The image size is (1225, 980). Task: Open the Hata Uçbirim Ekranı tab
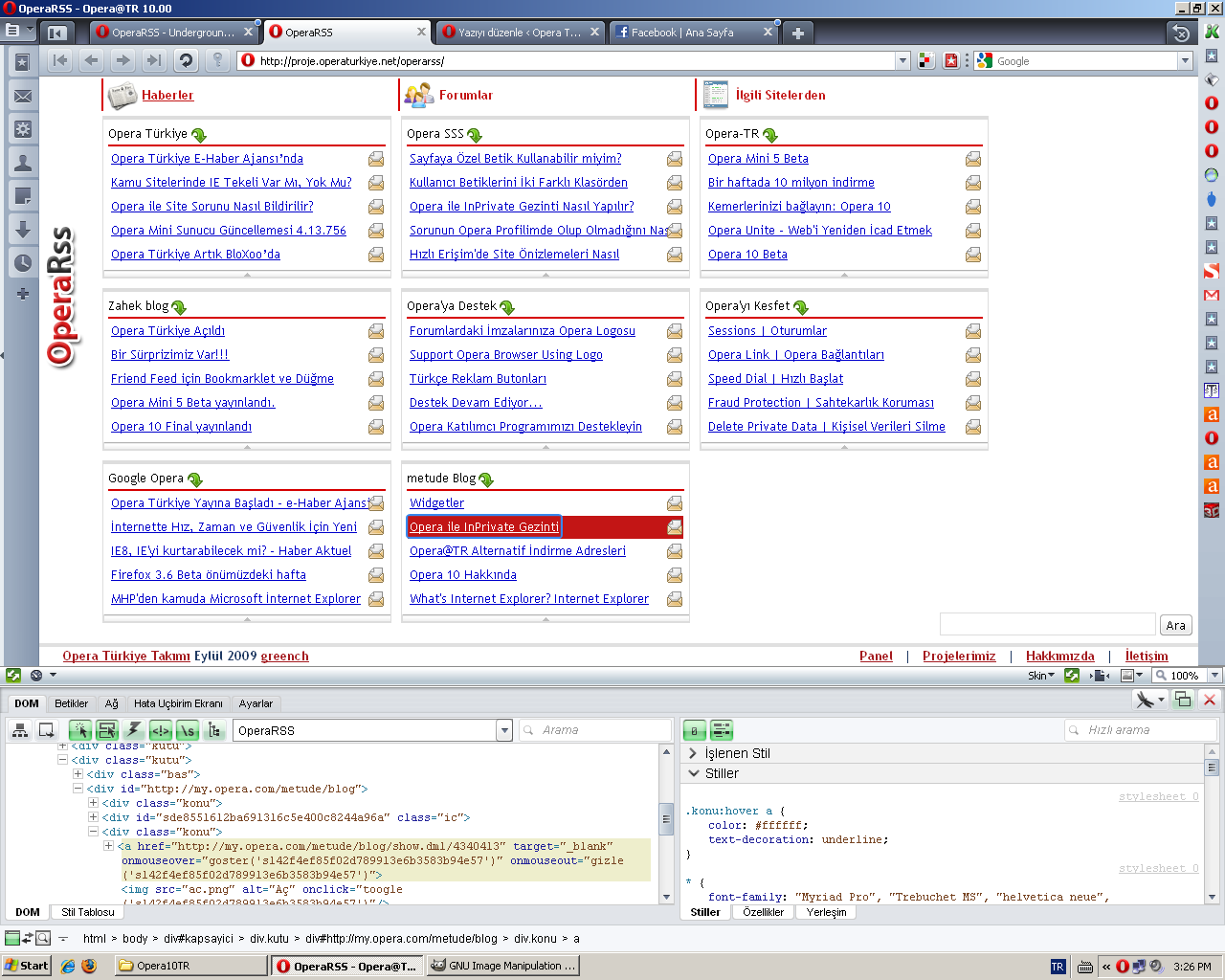178,703
